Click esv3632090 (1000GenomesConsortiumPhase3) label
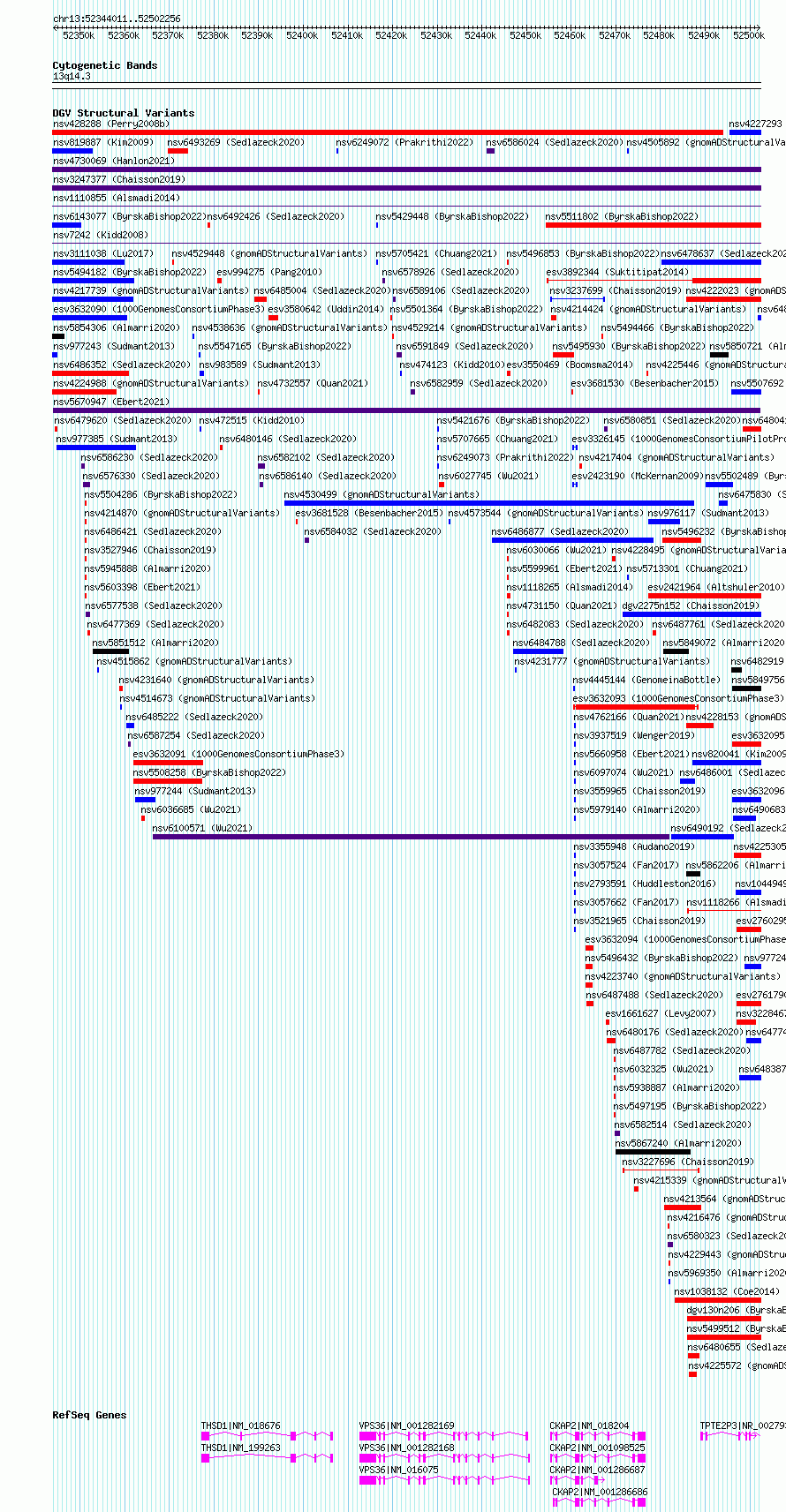Screen dimensions: 786x1512 (158, 309)
